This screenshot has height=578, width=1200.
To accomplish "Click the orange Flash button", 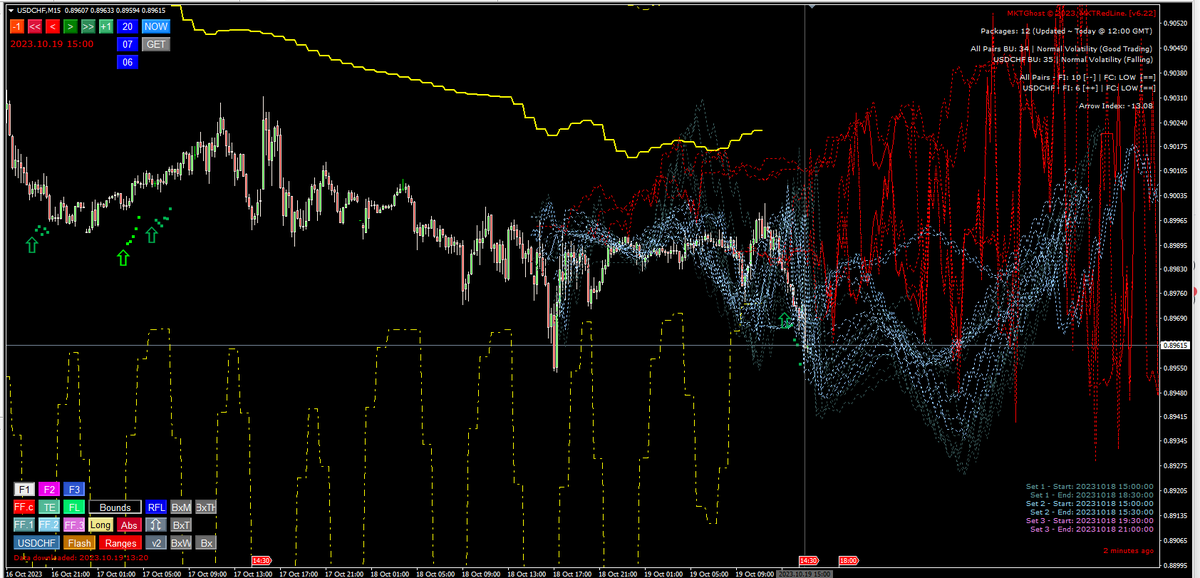I will [79, 543].
